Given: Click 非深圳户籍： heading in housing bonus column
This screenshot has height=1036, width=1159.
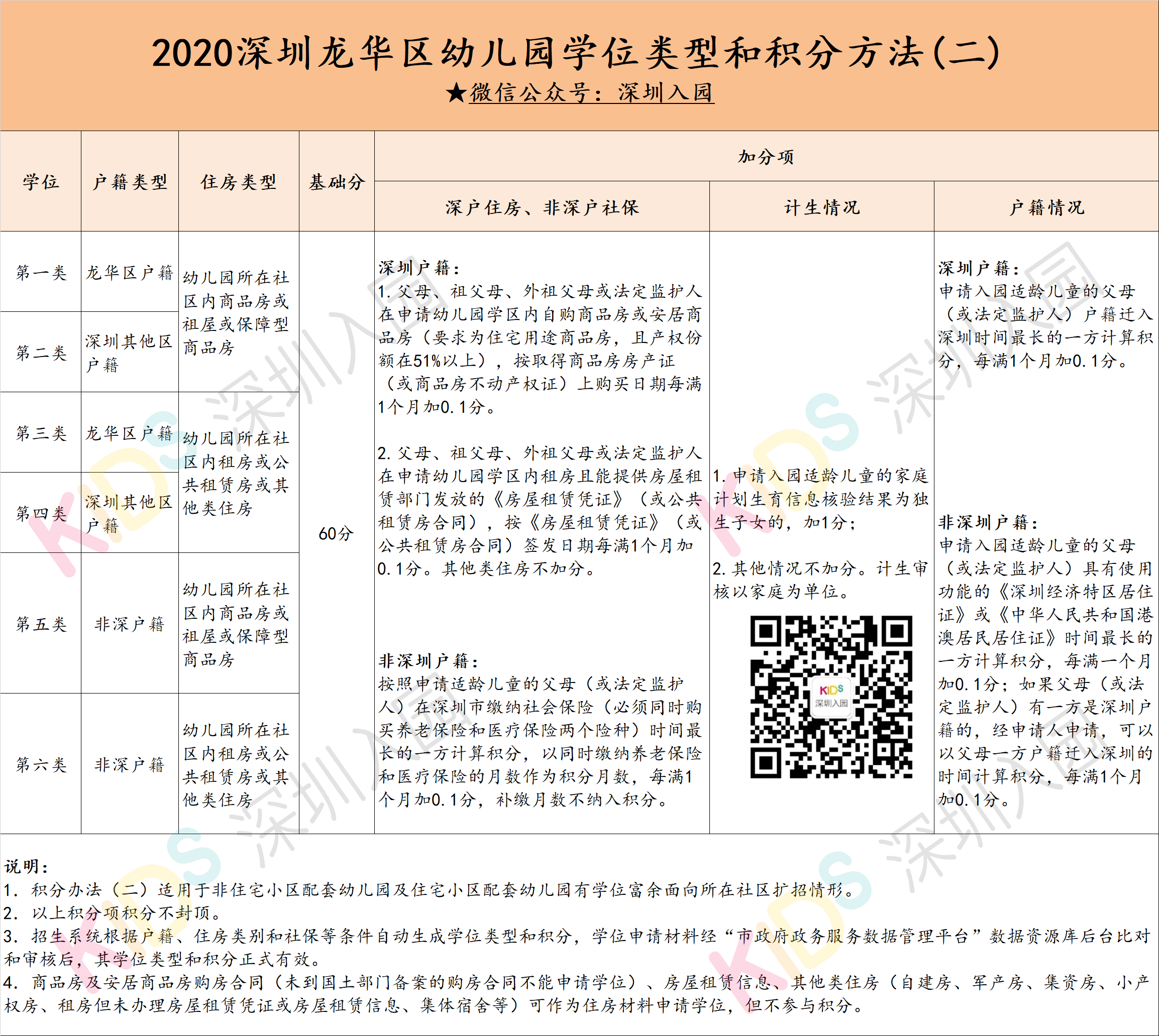Looking at the screenshot, I should pyautogui.click(x=429, y=661).
